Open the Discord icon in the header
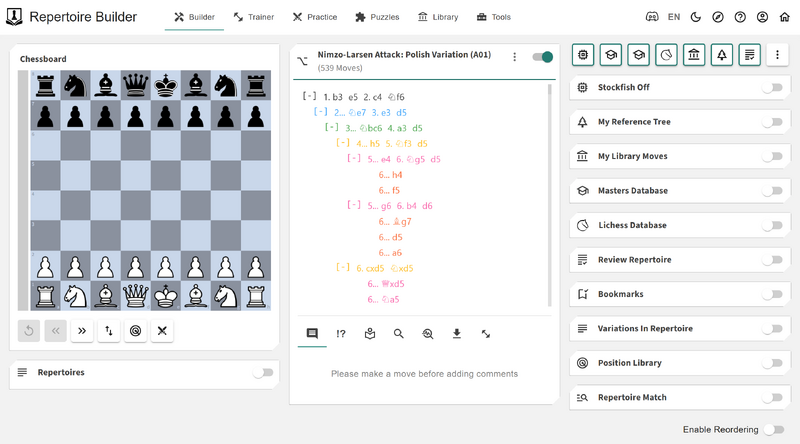Image resolution: width=800 pixels, height=444 pixels. click(x=654, y=17)
